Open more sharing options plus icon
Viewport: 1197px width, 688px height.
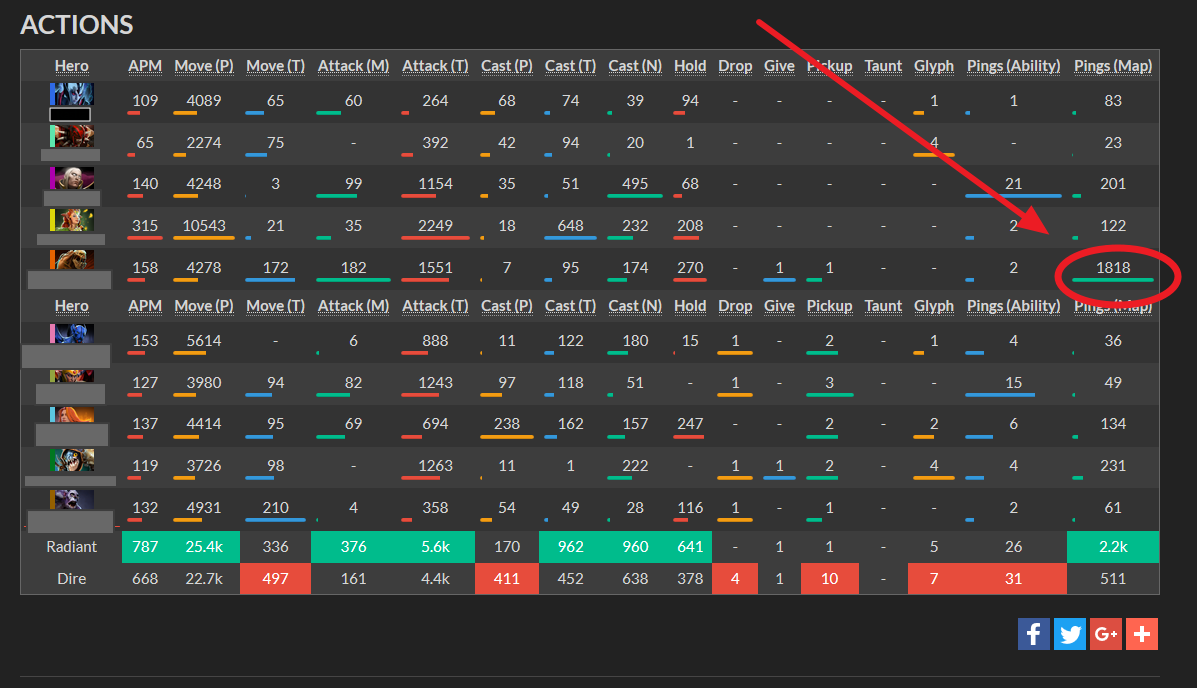[x=1141, y=633]
